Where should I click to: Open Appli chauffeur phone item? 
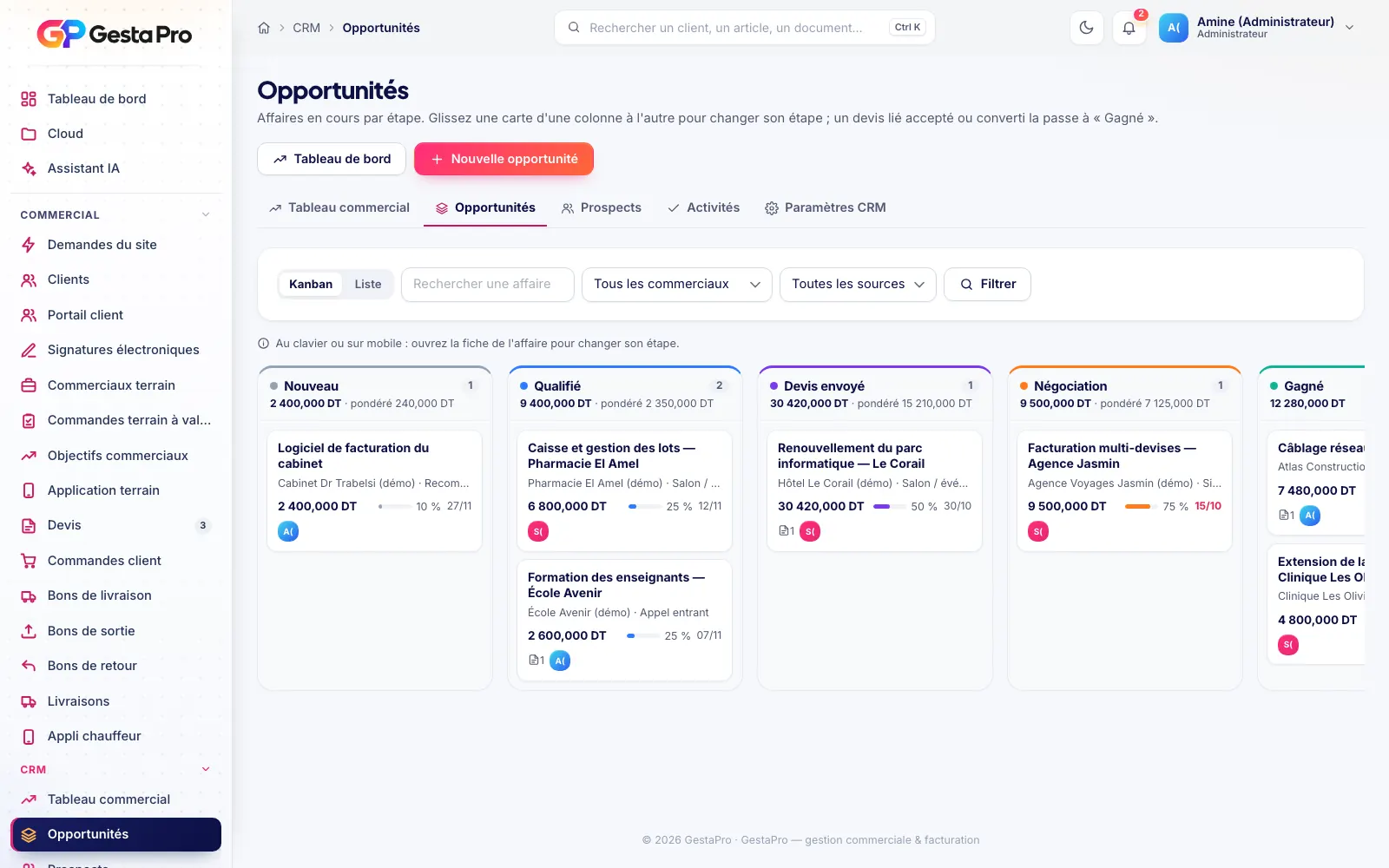click(x=115, y=736)
